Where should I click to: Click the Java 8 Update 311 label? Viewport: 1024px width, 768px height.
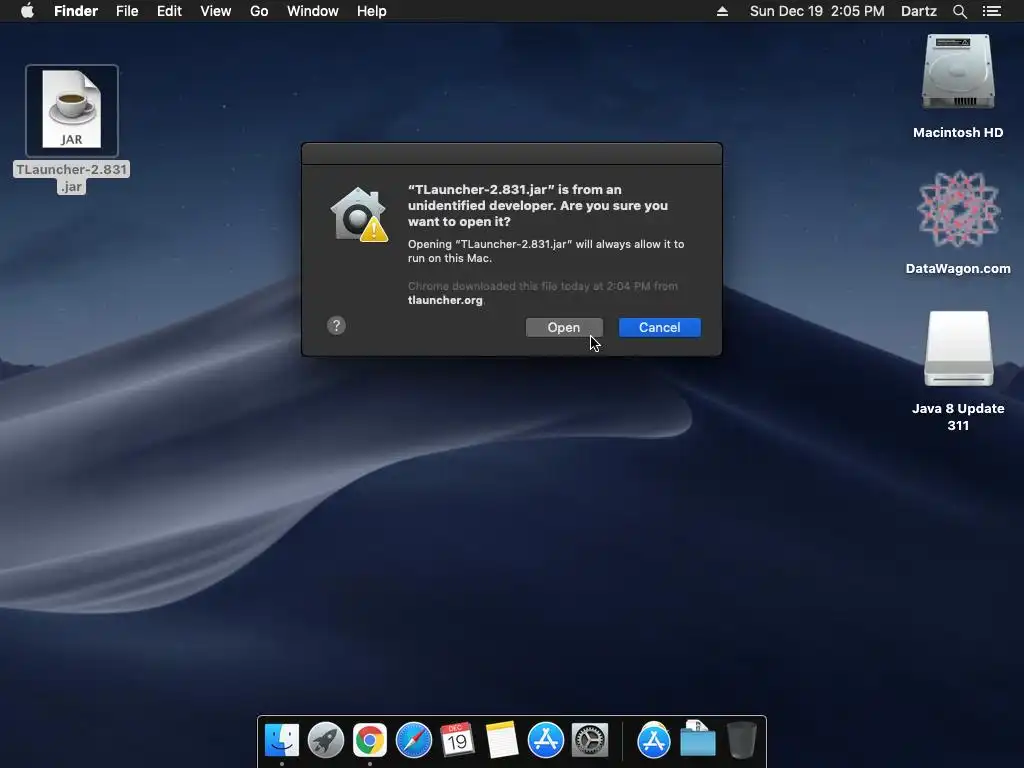click(958, 417)
